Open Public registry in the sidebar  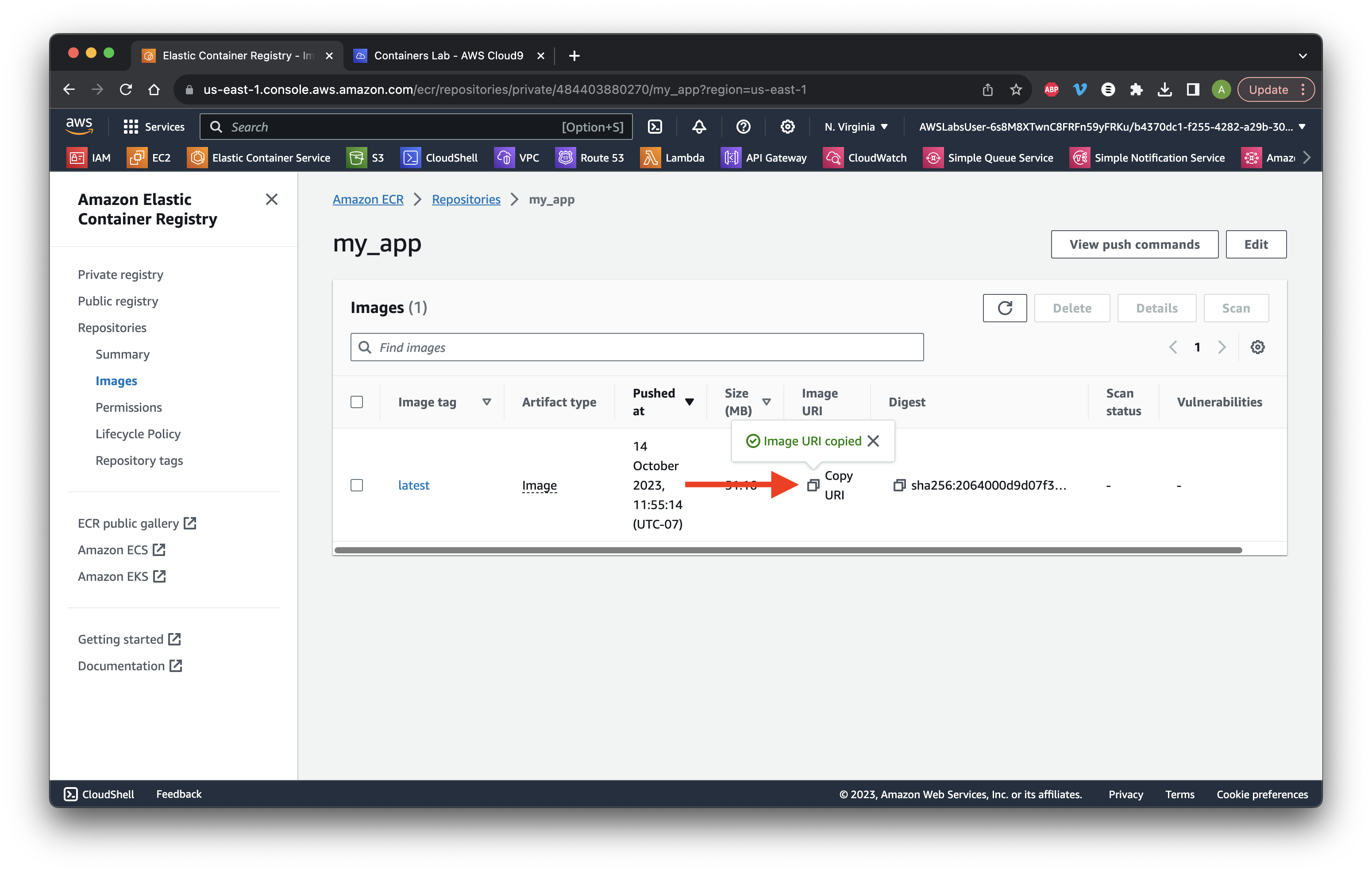click(118, 301)
